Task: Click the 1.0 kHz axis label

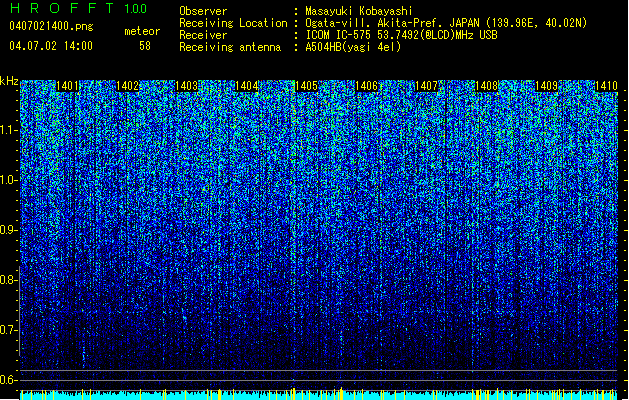Action: [8, 180]
